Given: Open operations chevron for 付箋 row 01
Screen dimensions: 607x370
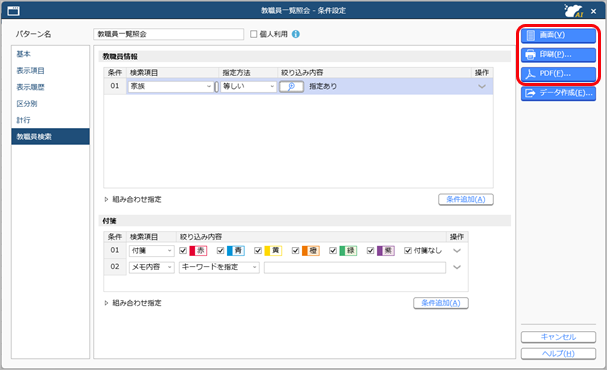Looking at the screenshot, I should click(x=457, y=251).
